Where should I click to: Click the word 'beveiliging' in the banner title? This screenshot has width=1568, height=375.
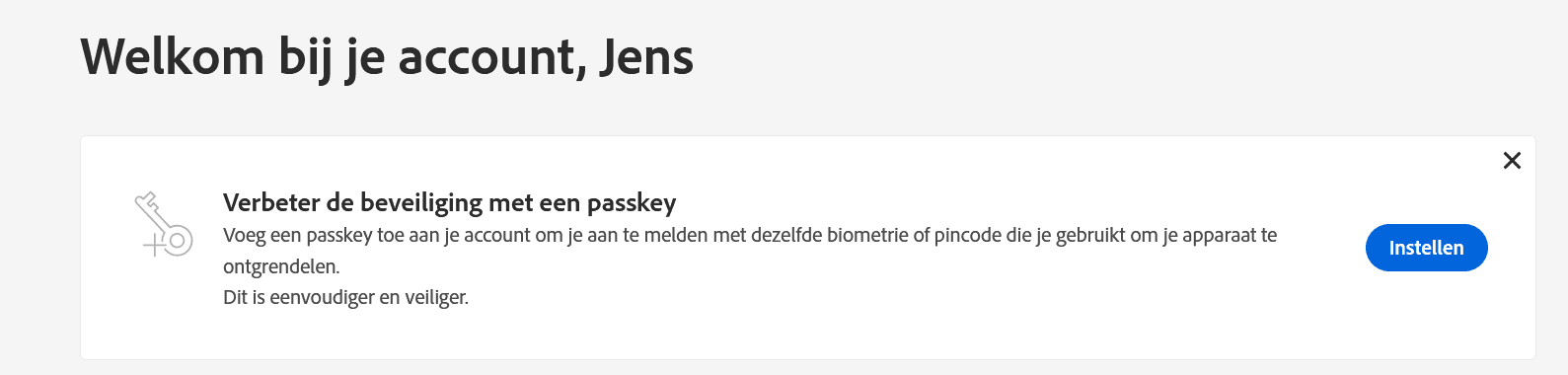click(421, 203)
